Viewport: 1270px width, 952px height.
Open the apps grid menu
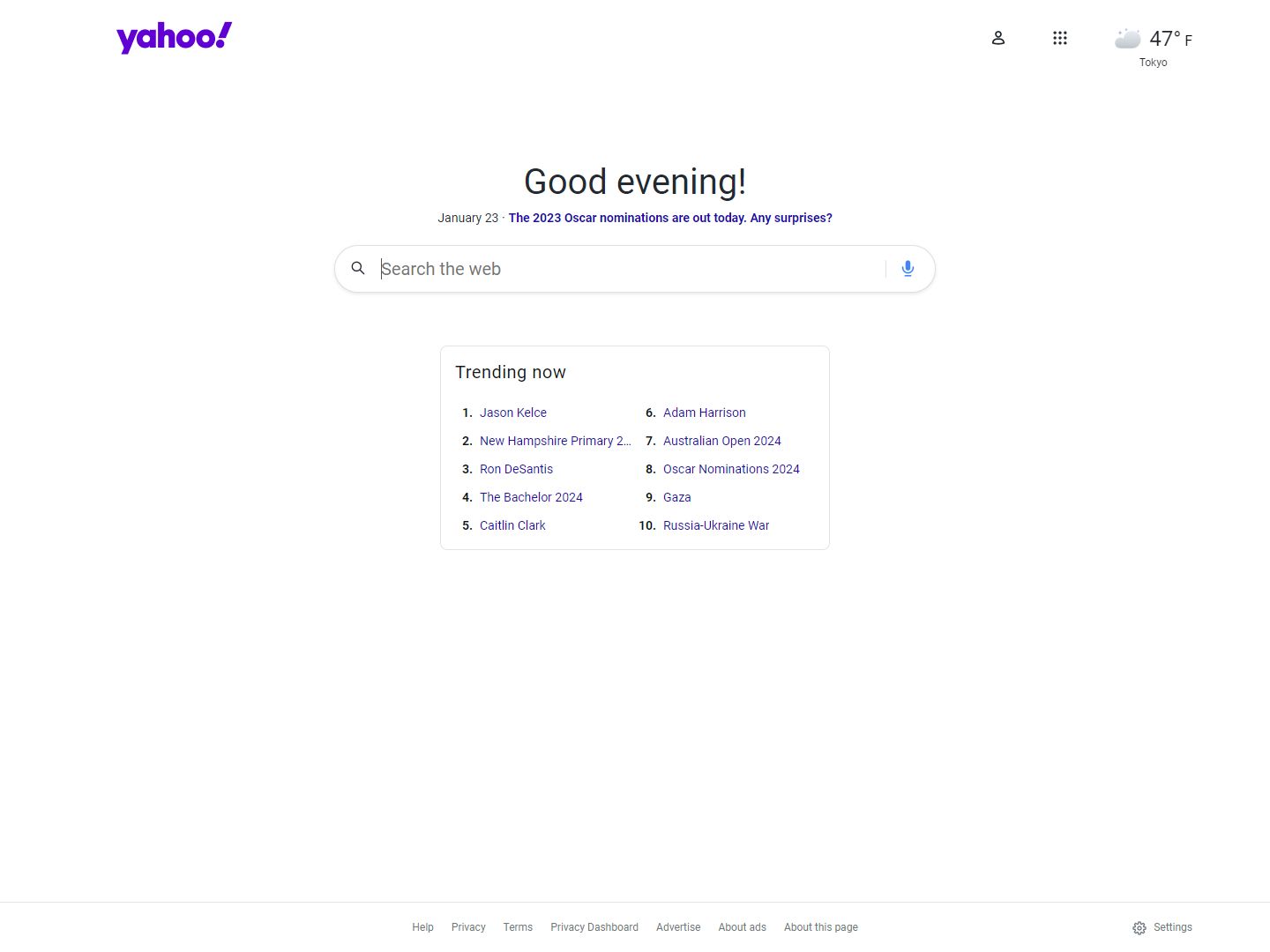pos(1059,38)
